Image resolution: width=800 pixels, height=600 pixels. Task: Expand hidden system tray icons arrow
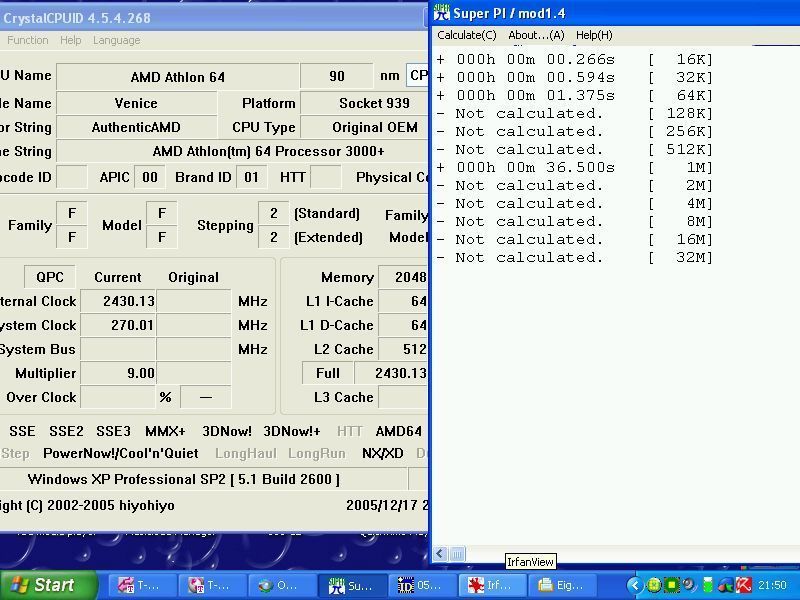point(635,585)
